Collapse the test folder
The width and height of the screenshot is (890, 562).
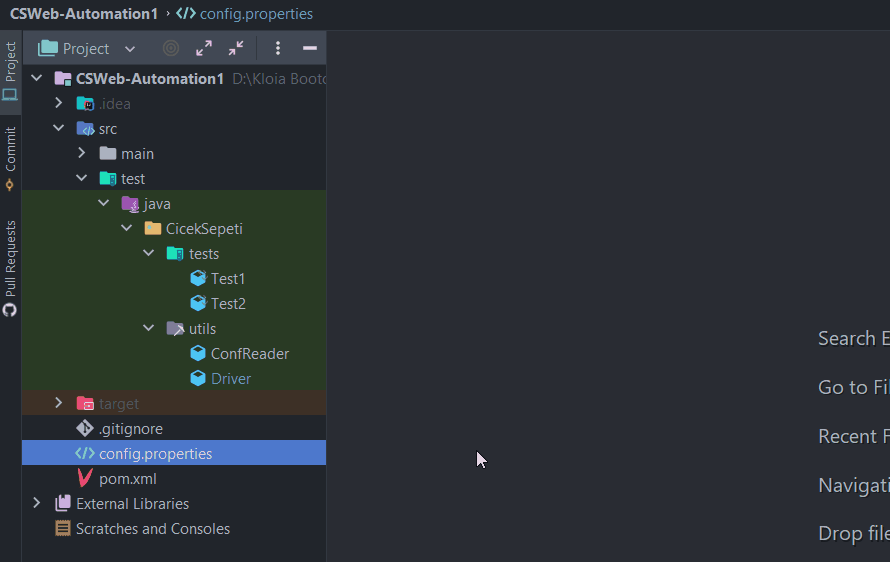pos(82,178)
